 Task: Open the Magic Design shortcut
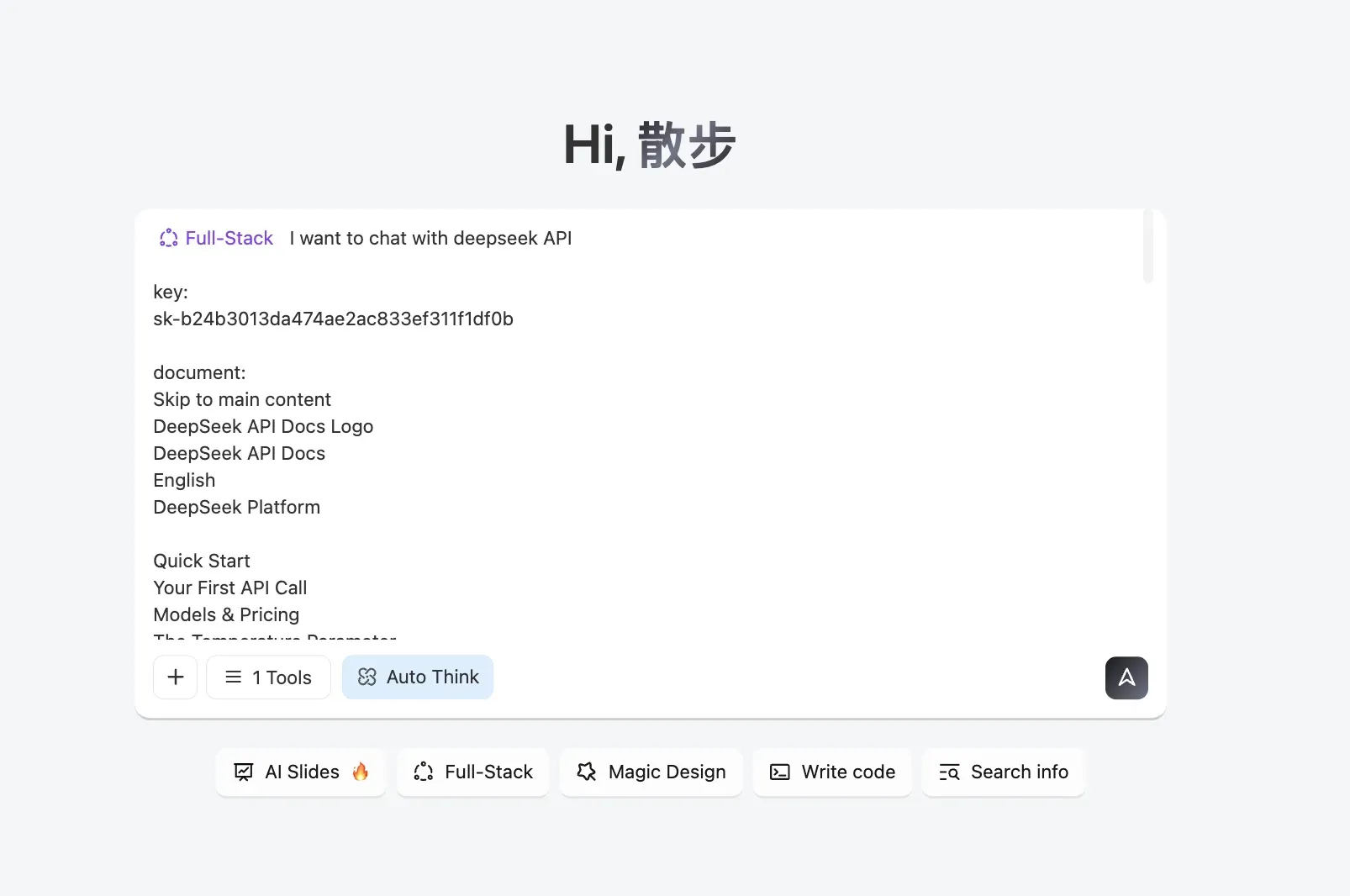651,772
